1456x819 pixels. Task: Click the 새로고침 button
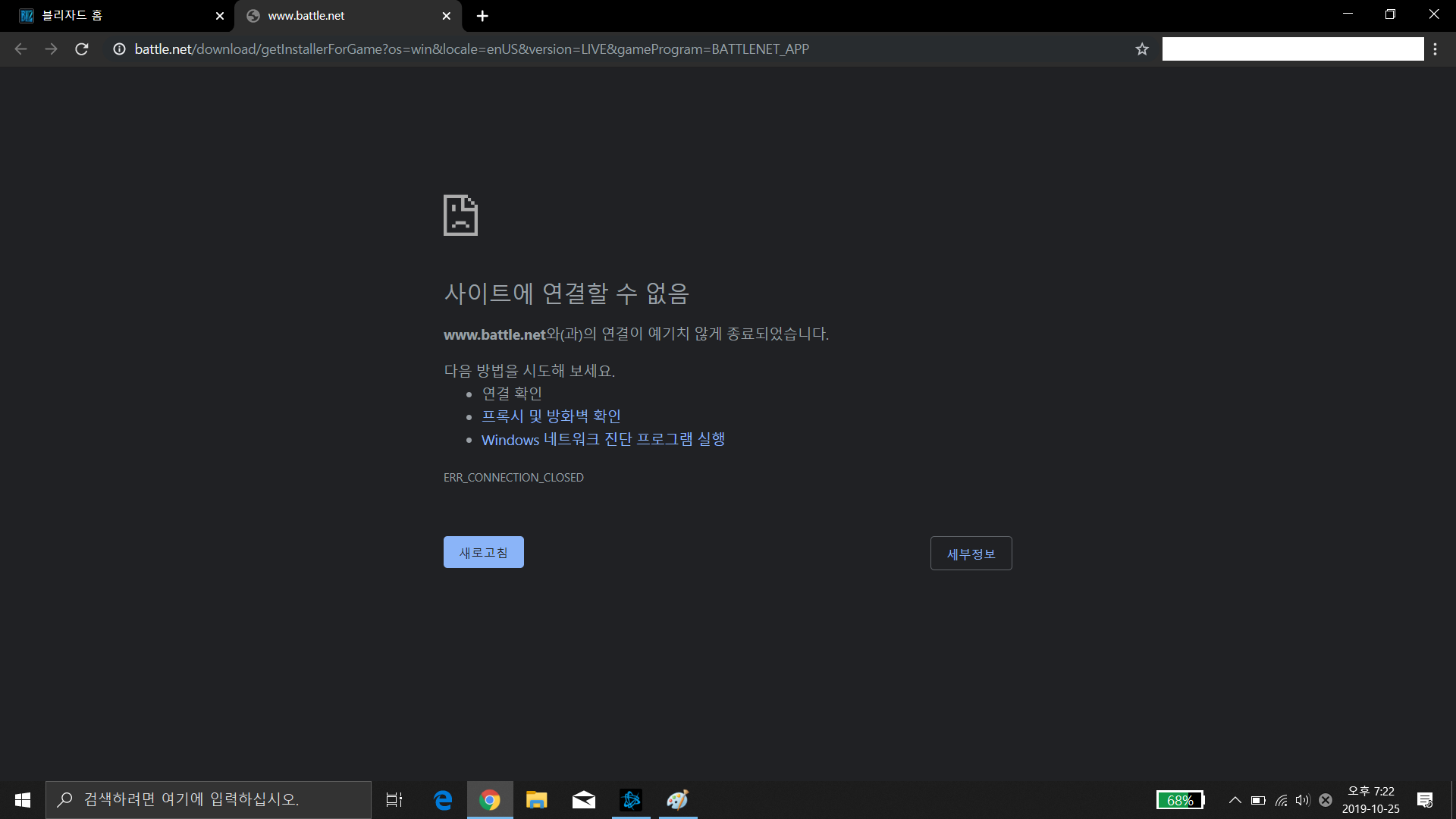[x=483, y=552]
